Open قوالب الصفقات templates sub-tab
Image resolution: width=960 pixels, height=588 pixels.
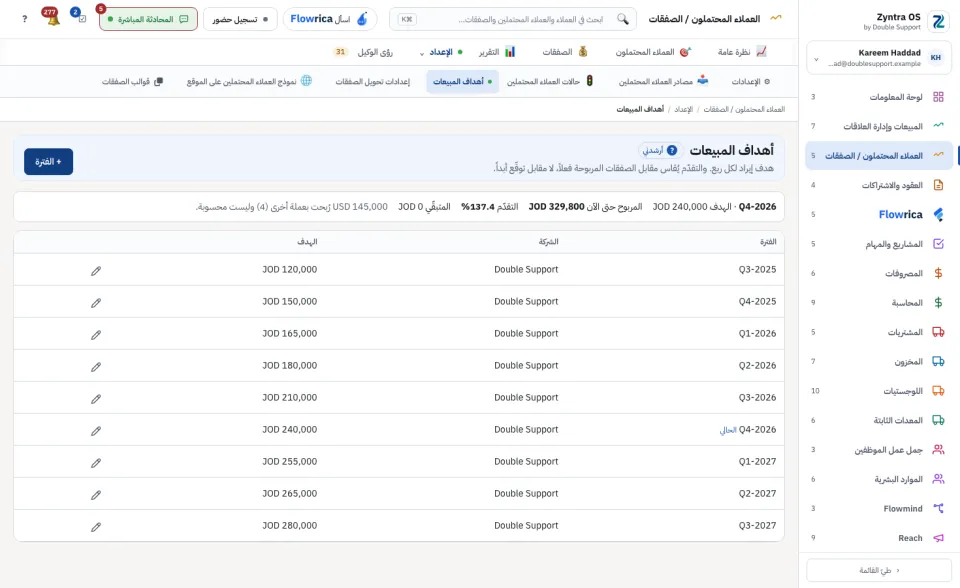click(132, 81)
